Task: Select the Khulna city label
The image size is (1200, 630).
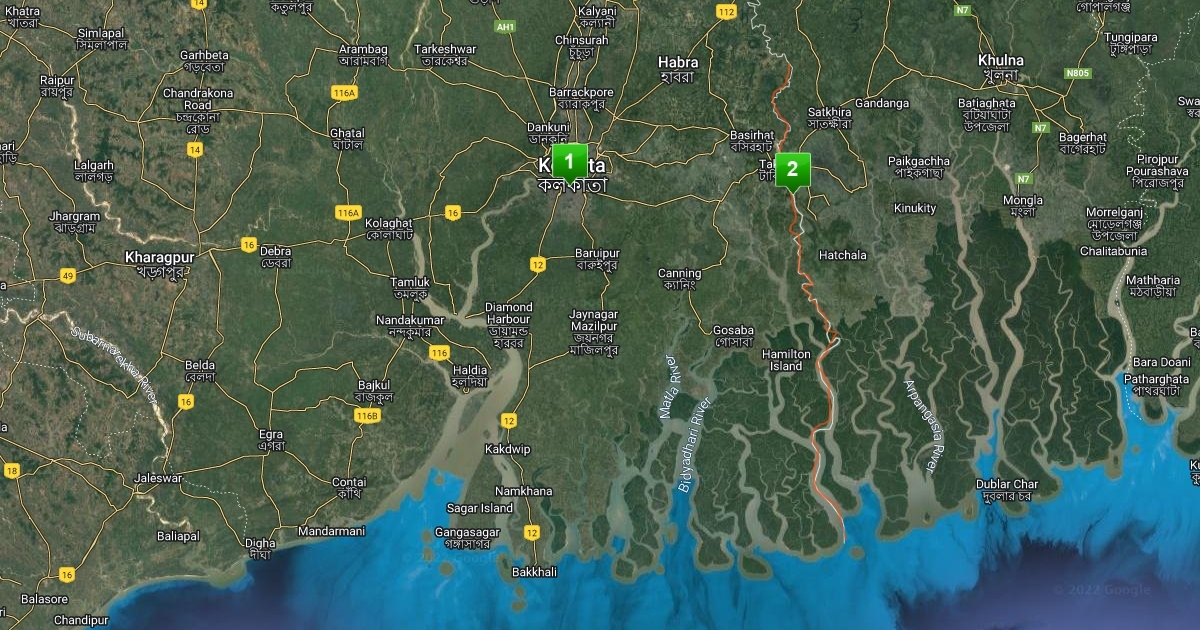Action: (x=1000, y=61)
